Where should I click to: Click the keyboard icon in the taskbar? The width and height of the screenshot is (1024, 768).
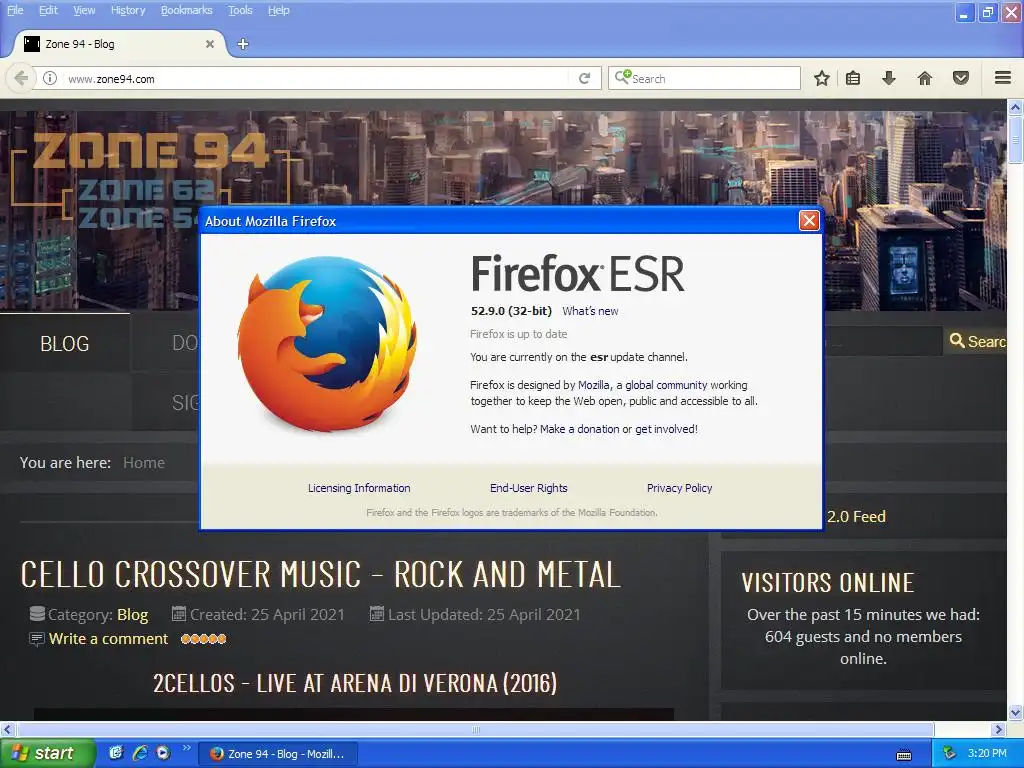click(904, 755)
